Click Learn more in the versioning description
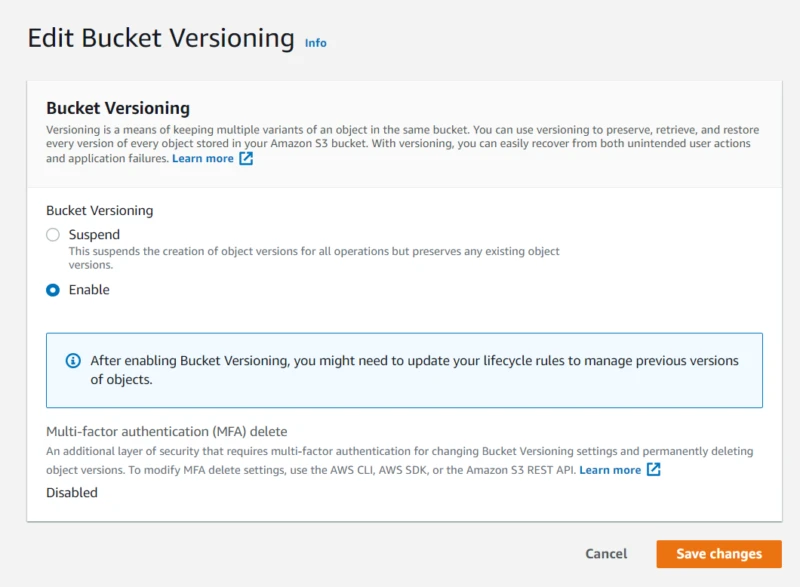The width and height of the screenshot is (800, 587). pos(203,158)
